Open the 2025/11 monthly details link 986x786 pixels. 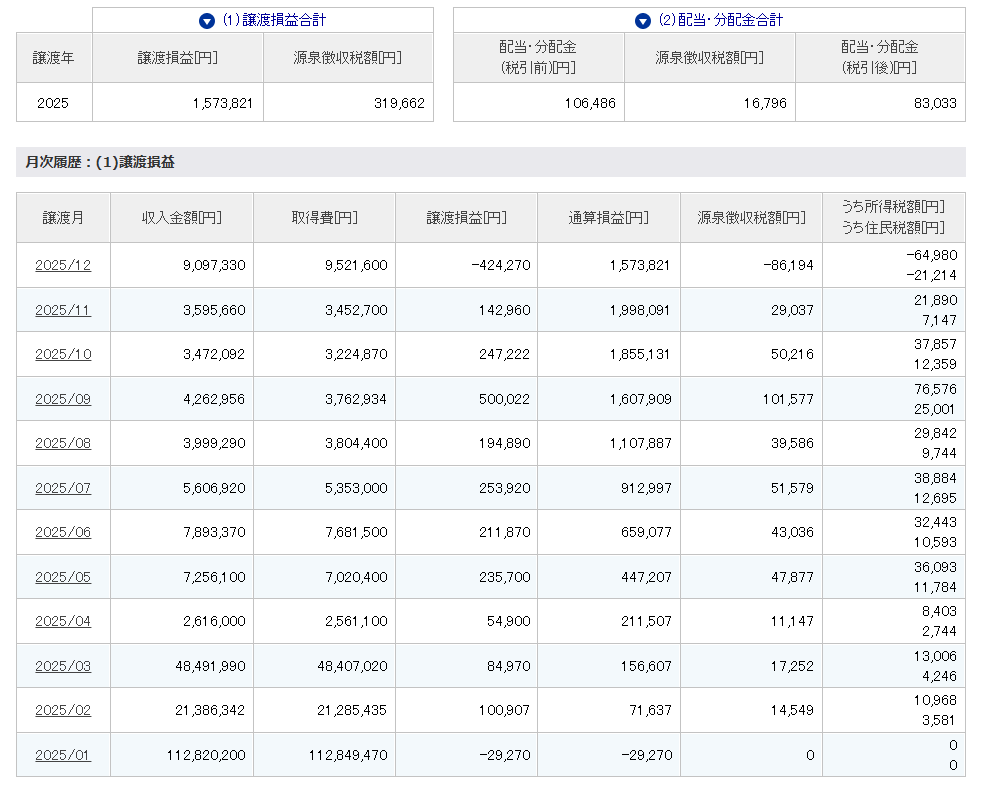click(x=63, y=310)
